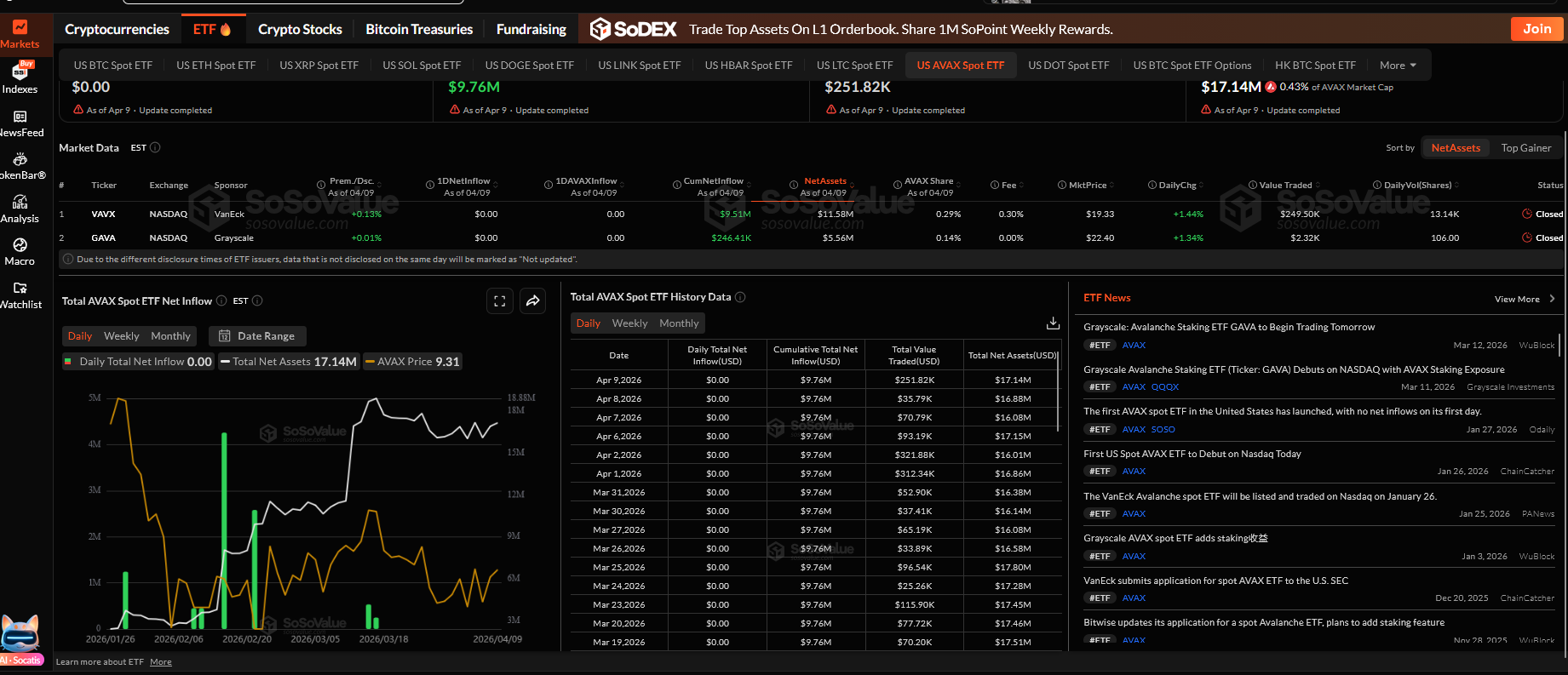This screenshot has width=1568, height=675.
Task: Toggle Total Net Assets legend series
Action: [x=289, y=362]
